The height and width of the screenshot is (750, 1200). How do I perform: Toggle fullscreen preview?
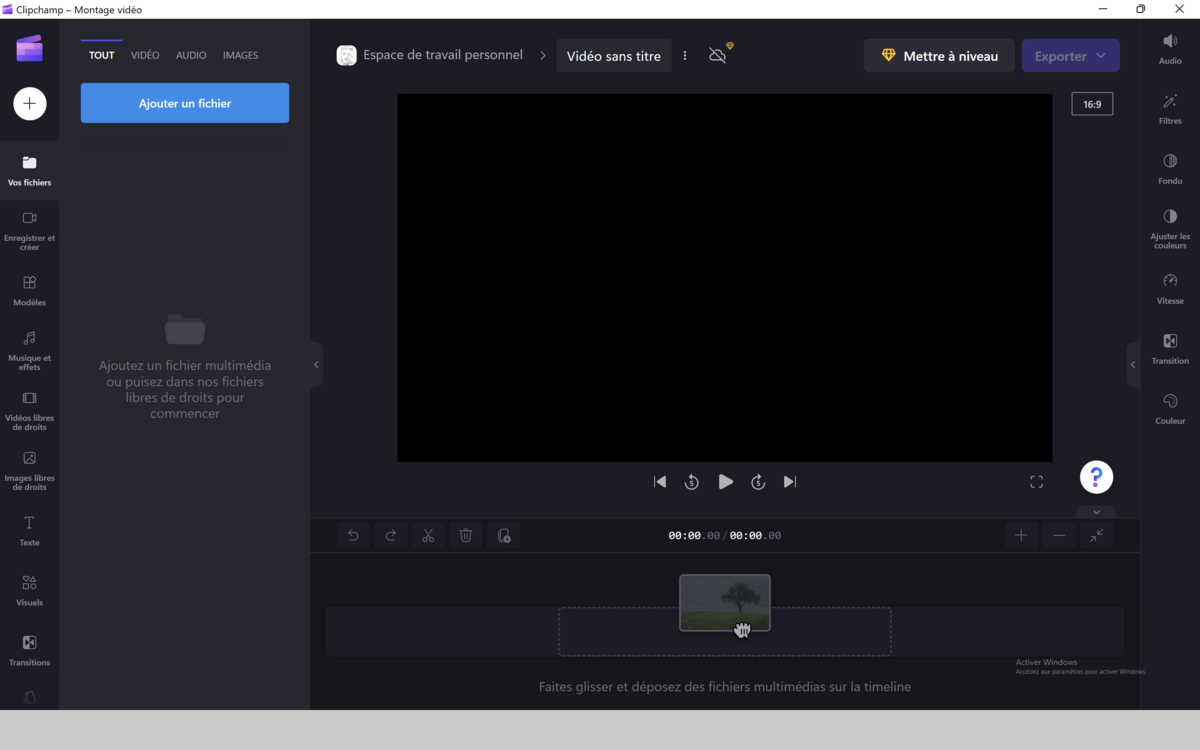1037,482
